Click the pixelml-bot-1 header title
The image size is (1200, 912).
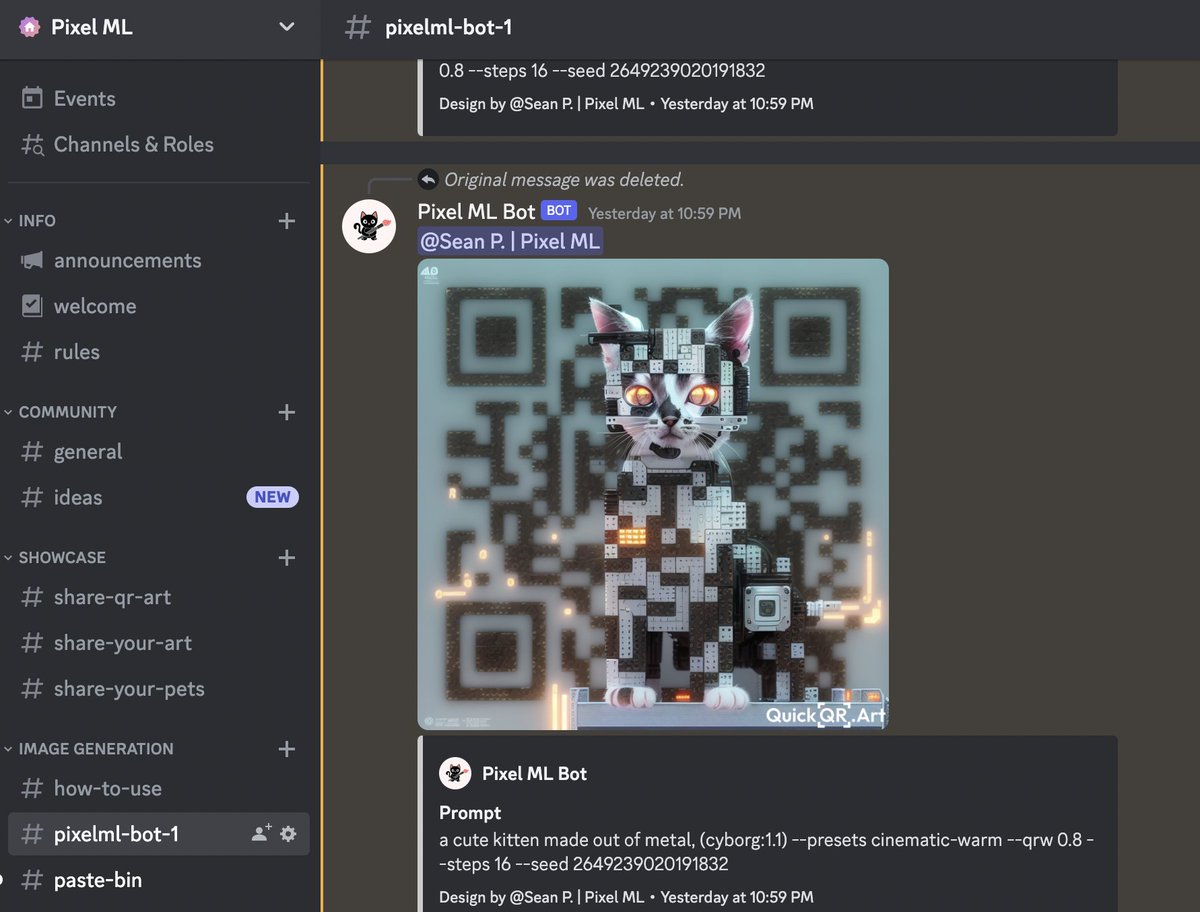[x=448, y=27]
